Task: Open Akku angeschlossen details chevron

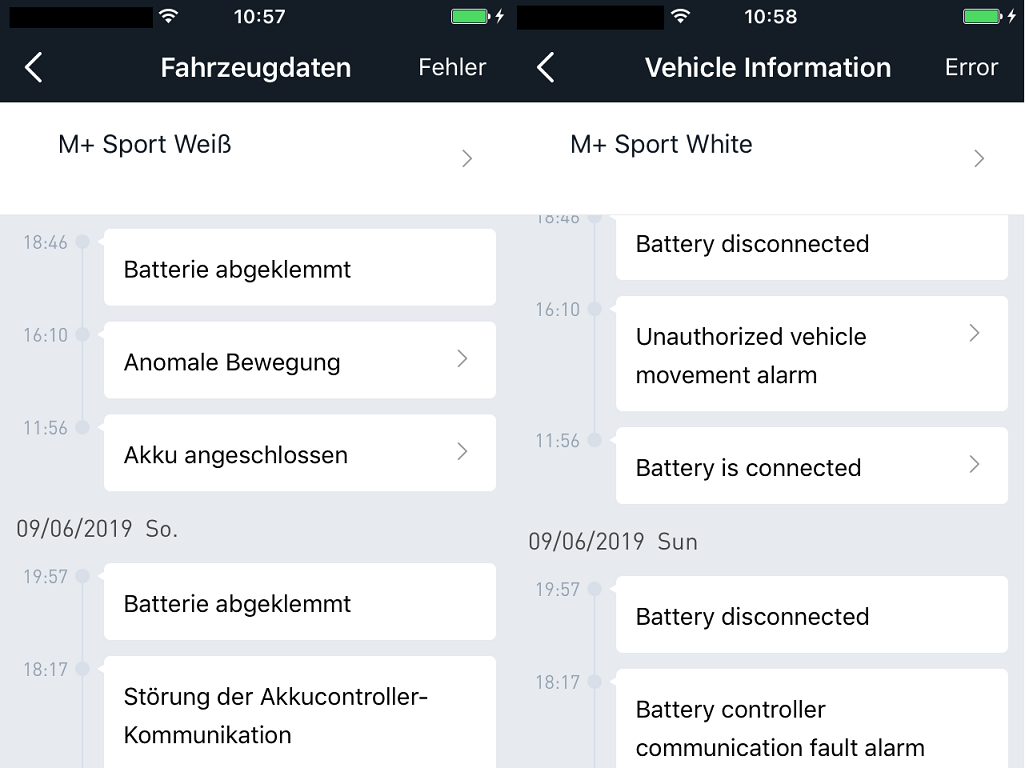Action: coord(462,452)
